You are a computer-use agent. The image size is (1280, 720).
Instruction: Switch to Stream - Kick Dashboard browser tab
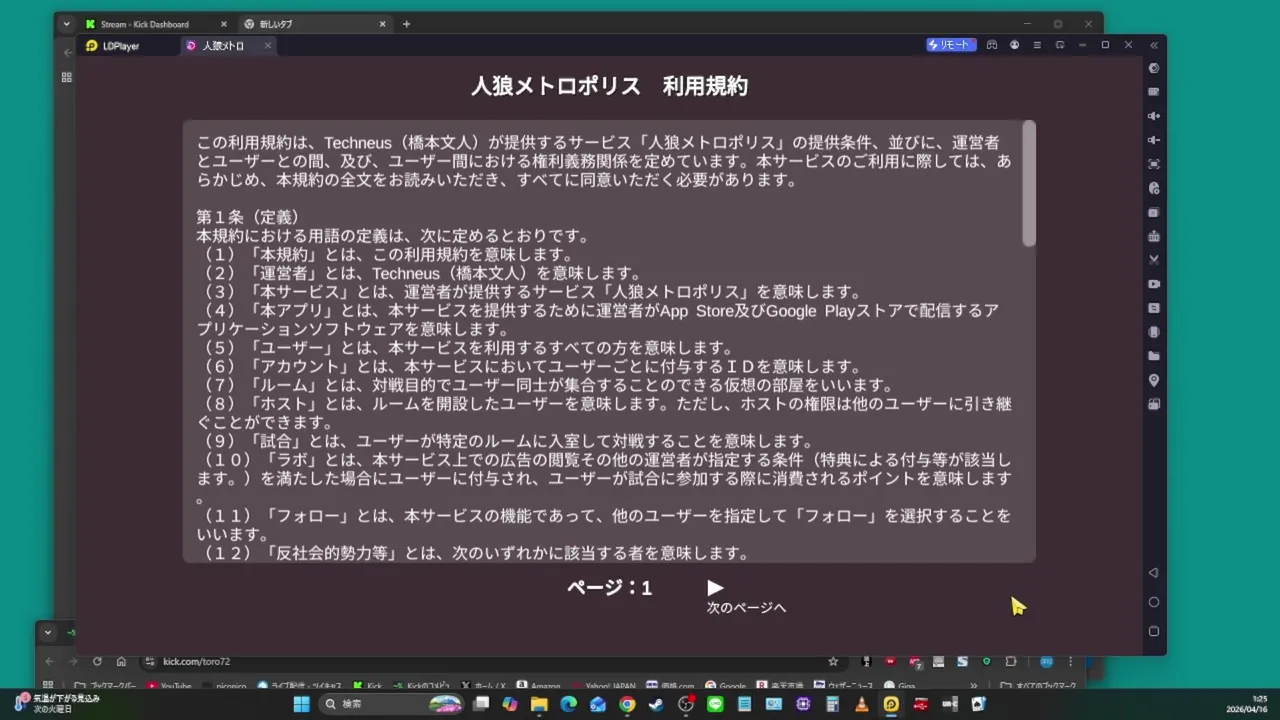pos(155,24)
